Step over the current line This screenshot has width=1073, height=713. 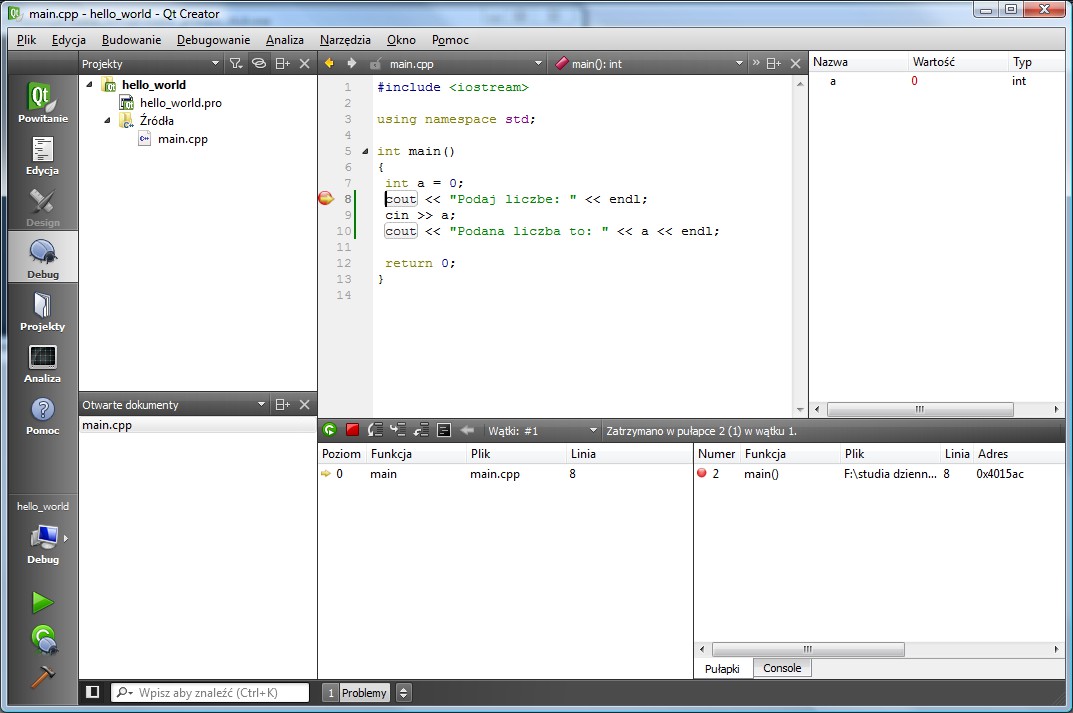coord(375,430)
